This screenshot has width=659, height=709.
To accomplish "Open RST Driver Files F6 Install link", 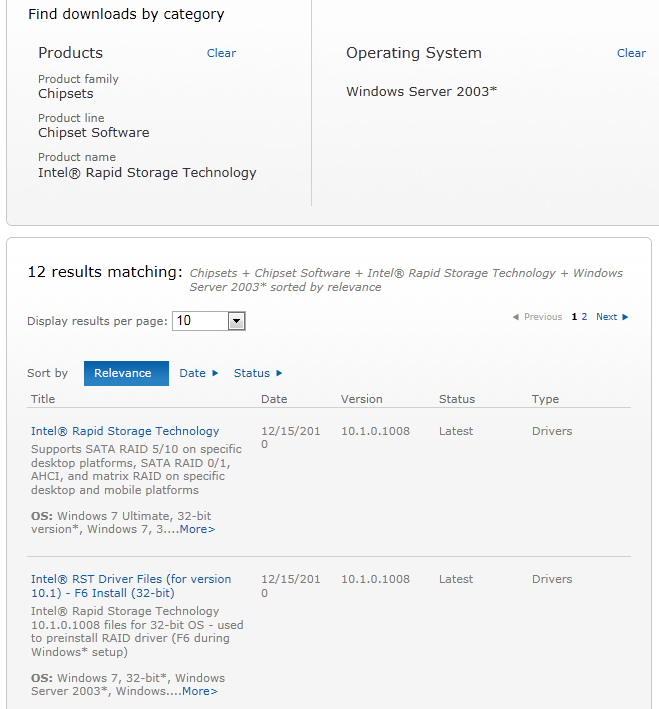I will 131,586.
